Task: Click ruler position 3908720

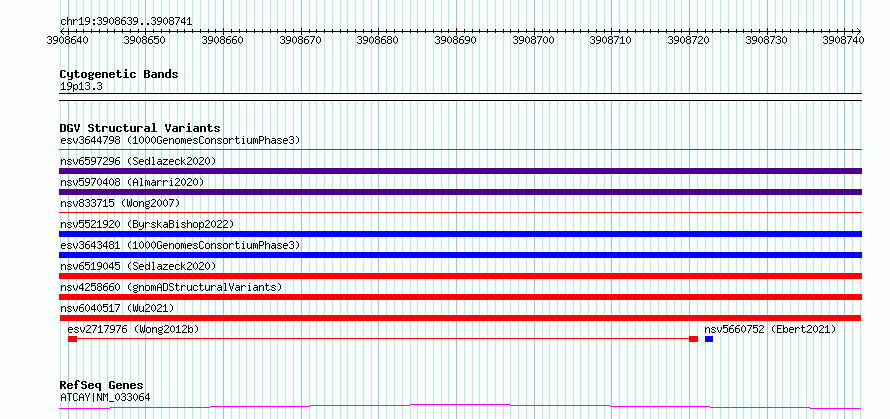Action: (x=689, y=40)
